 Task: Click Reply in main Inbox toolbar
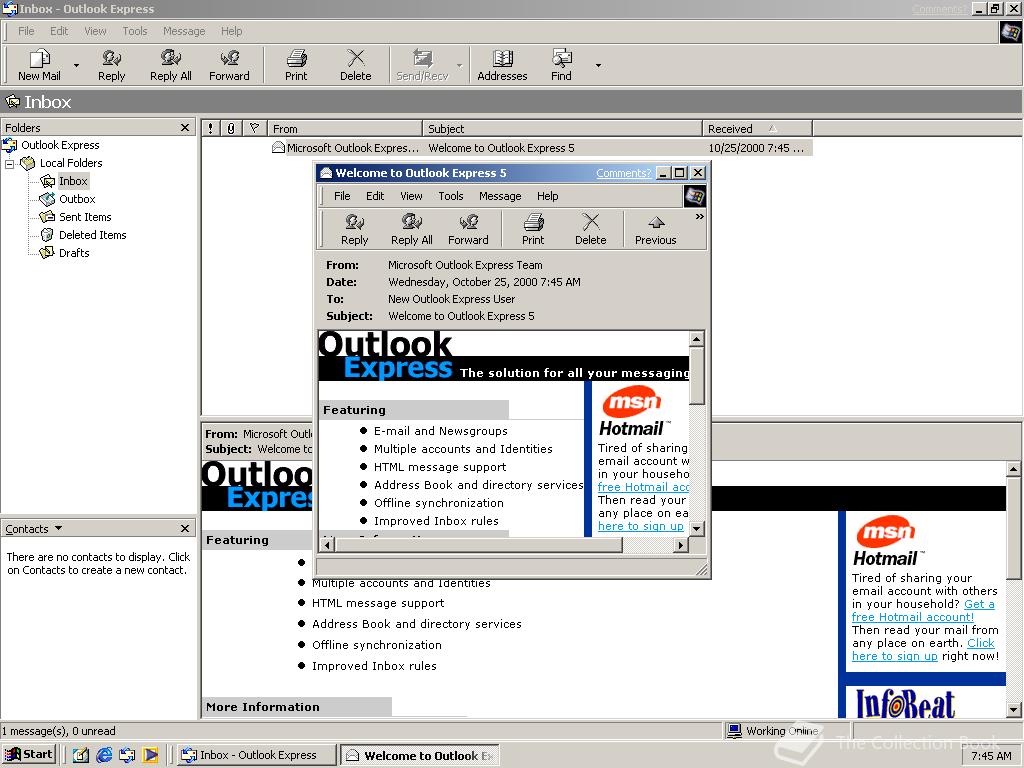coord(112,65)
